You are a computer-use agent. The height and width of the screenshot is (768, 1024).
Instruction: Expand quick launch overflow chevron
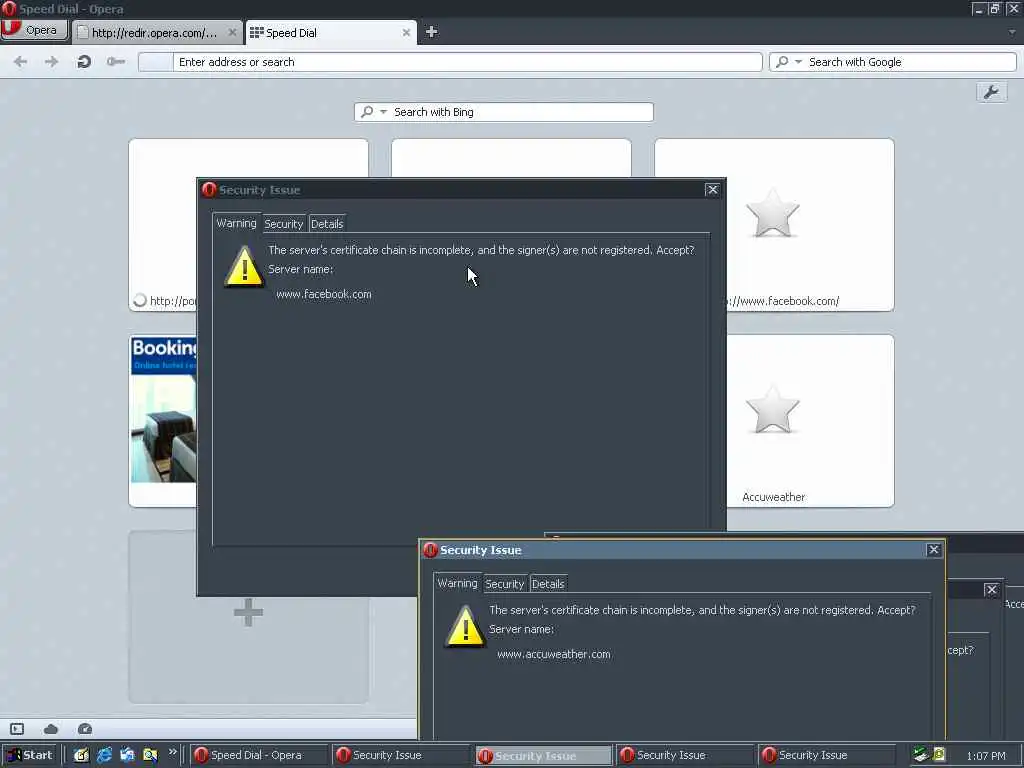pyautogui.click(x=172, y=752)
